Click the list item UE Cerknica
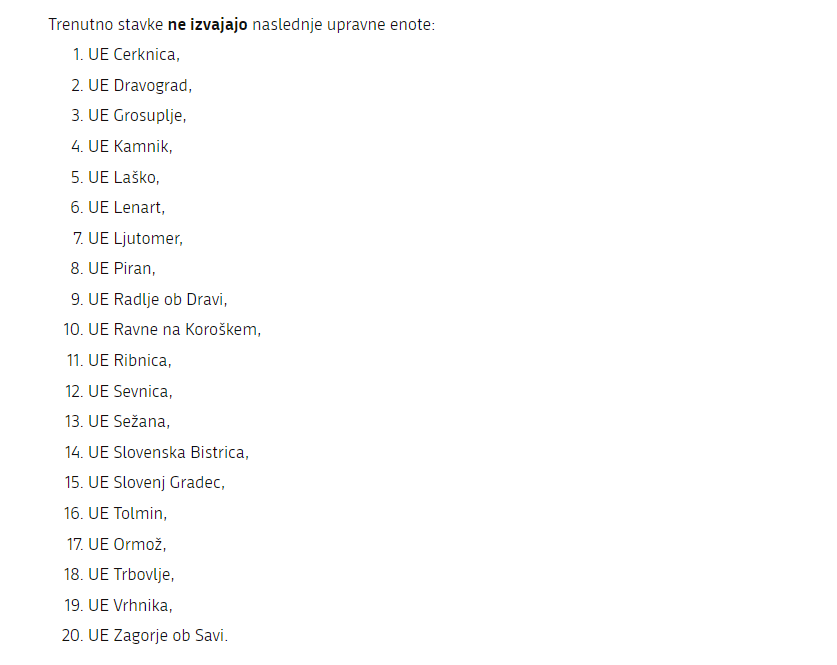The height and width of the screenshot is (665, 837). coord(133,55)
